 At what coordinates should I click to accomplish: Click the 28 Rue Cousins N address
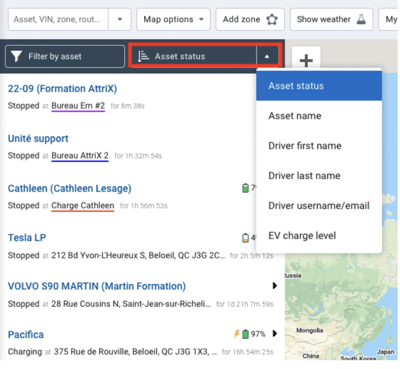tap(131, 304)
